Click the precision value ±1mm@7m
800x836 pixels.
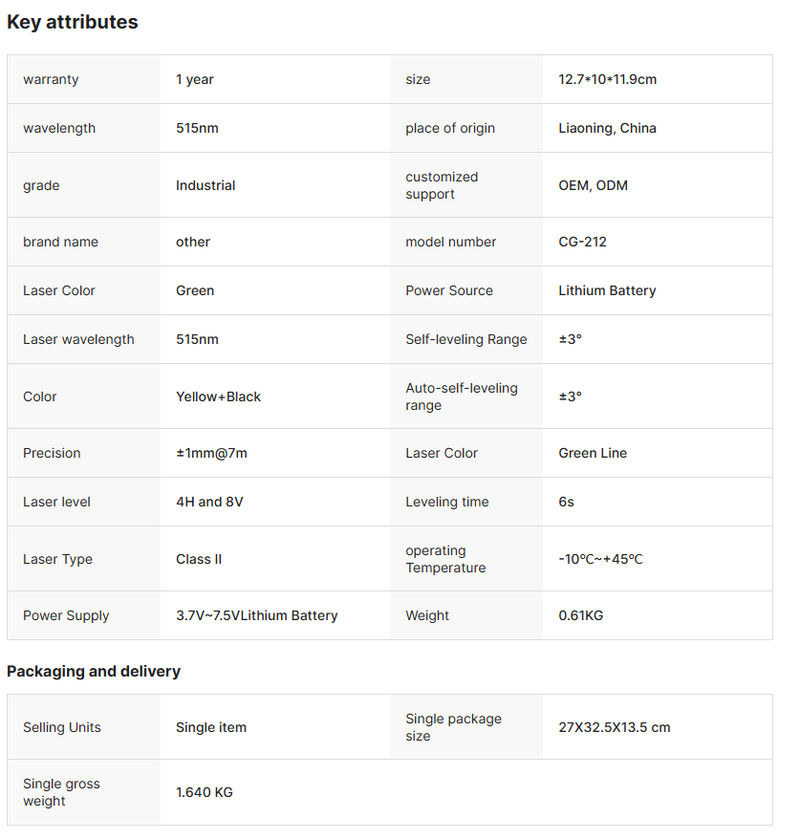click(211, 453)
